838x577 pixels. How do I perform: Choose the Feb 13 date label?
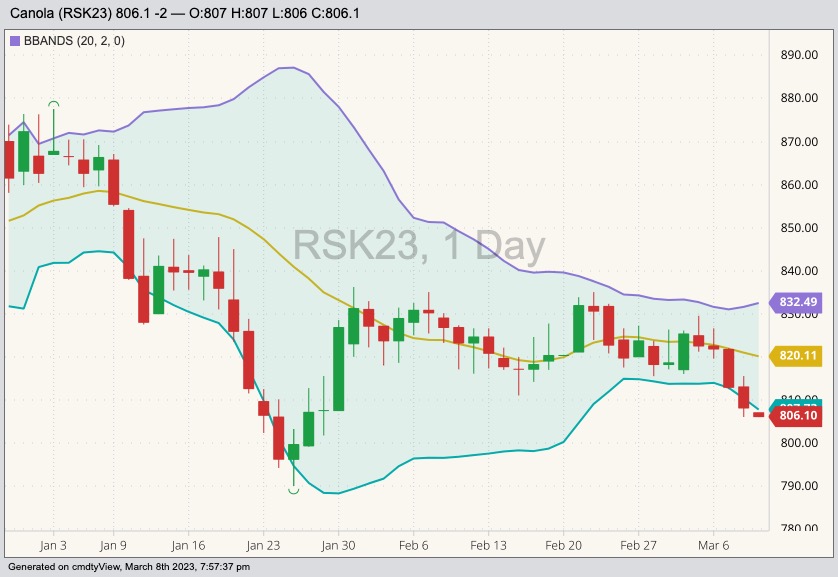[489, 546]
